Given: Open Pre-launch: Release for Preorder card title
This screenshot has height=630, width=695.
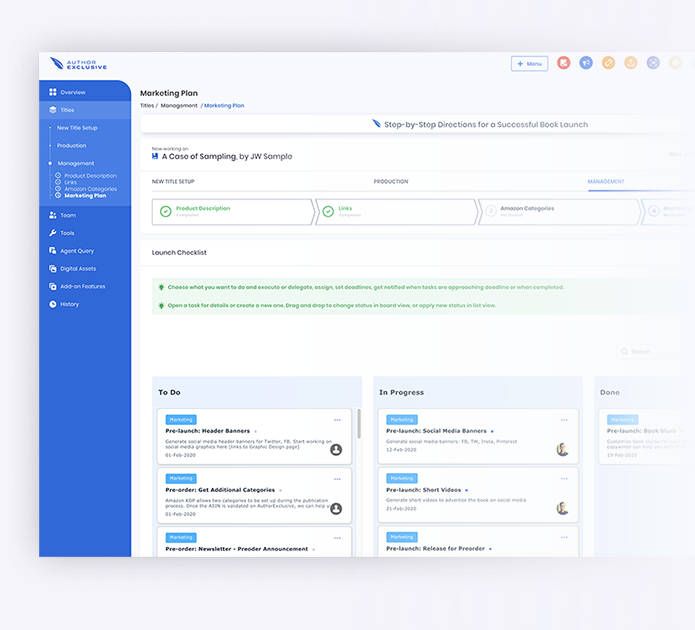Looking at the screenshot, I should pyautogui.click(x=435, y=548).
